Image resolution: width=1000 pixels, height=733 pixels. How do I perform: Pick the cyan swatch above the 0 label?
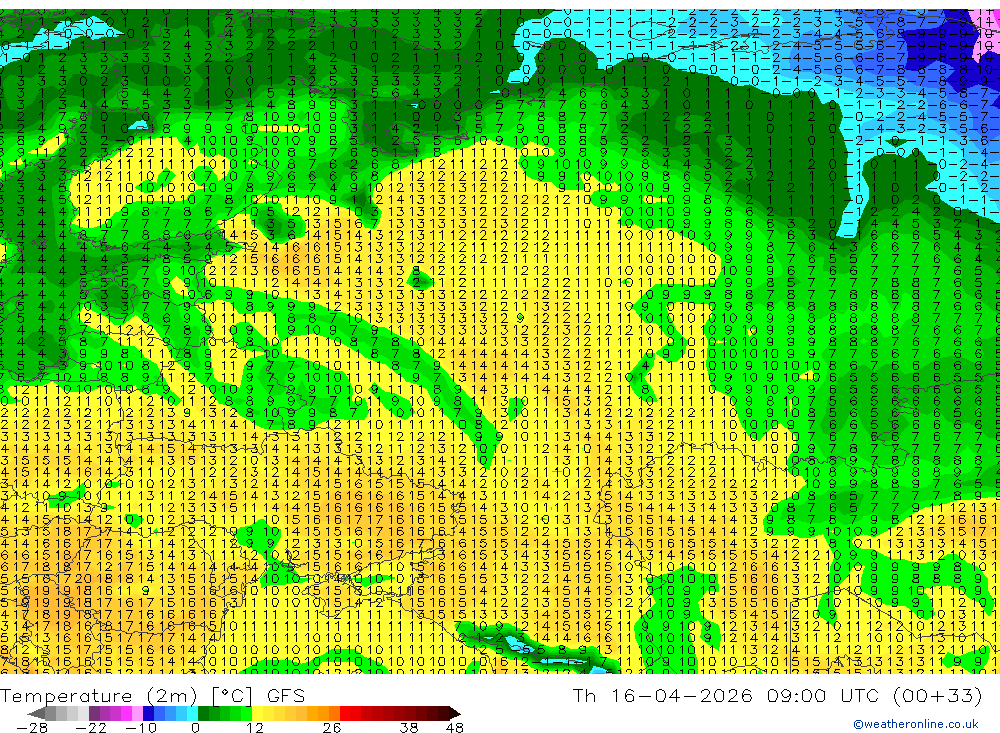[192, 714]
